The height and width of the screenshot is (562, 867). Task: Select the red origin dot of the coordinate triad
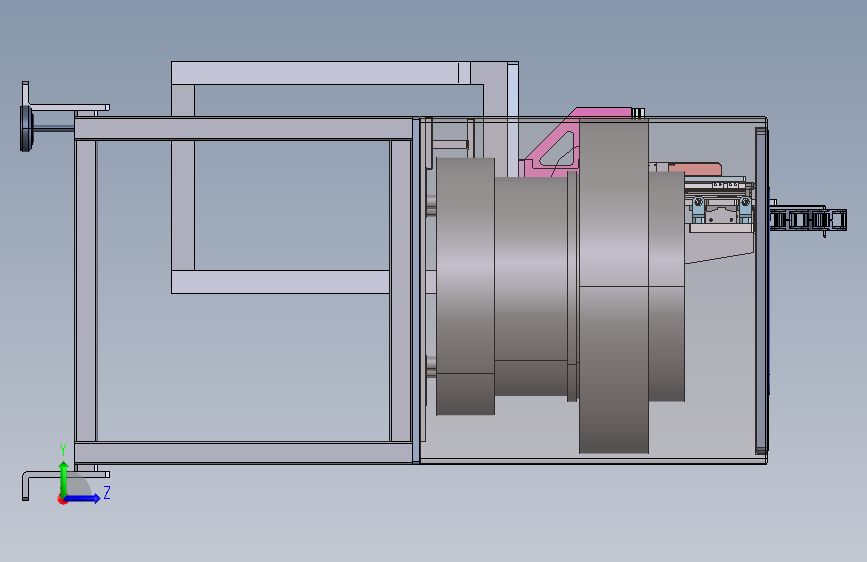(x=62, y=499)
